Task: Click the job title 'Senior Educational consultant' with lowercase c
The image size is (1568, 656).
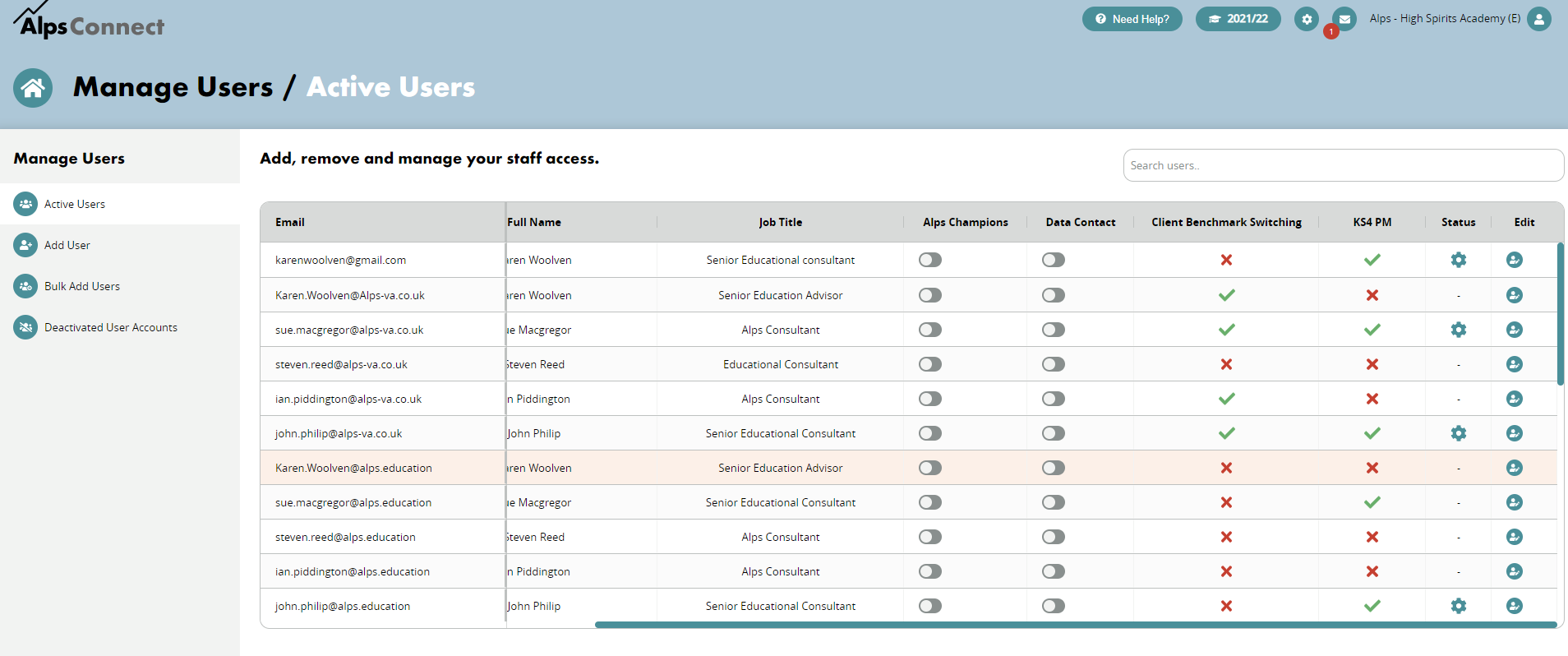Action: coord(781,260)
